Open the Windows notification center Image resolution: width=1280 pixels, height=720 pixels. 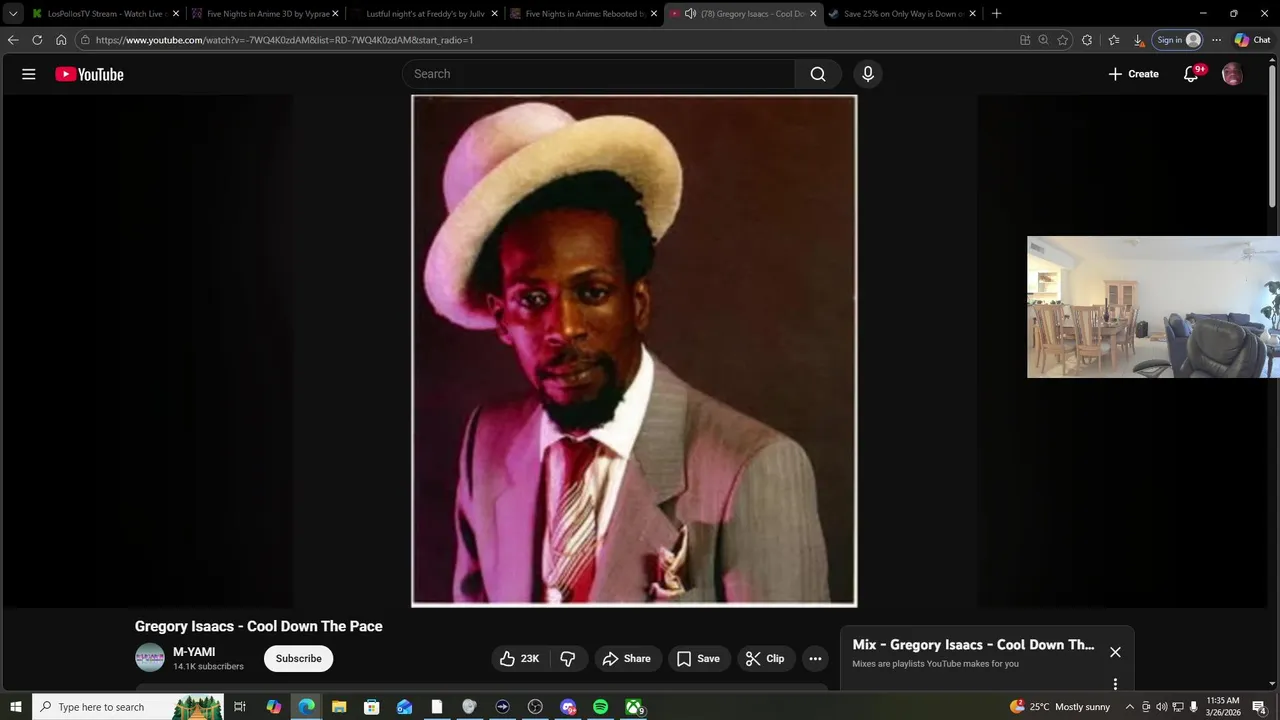pos(1259,707)
